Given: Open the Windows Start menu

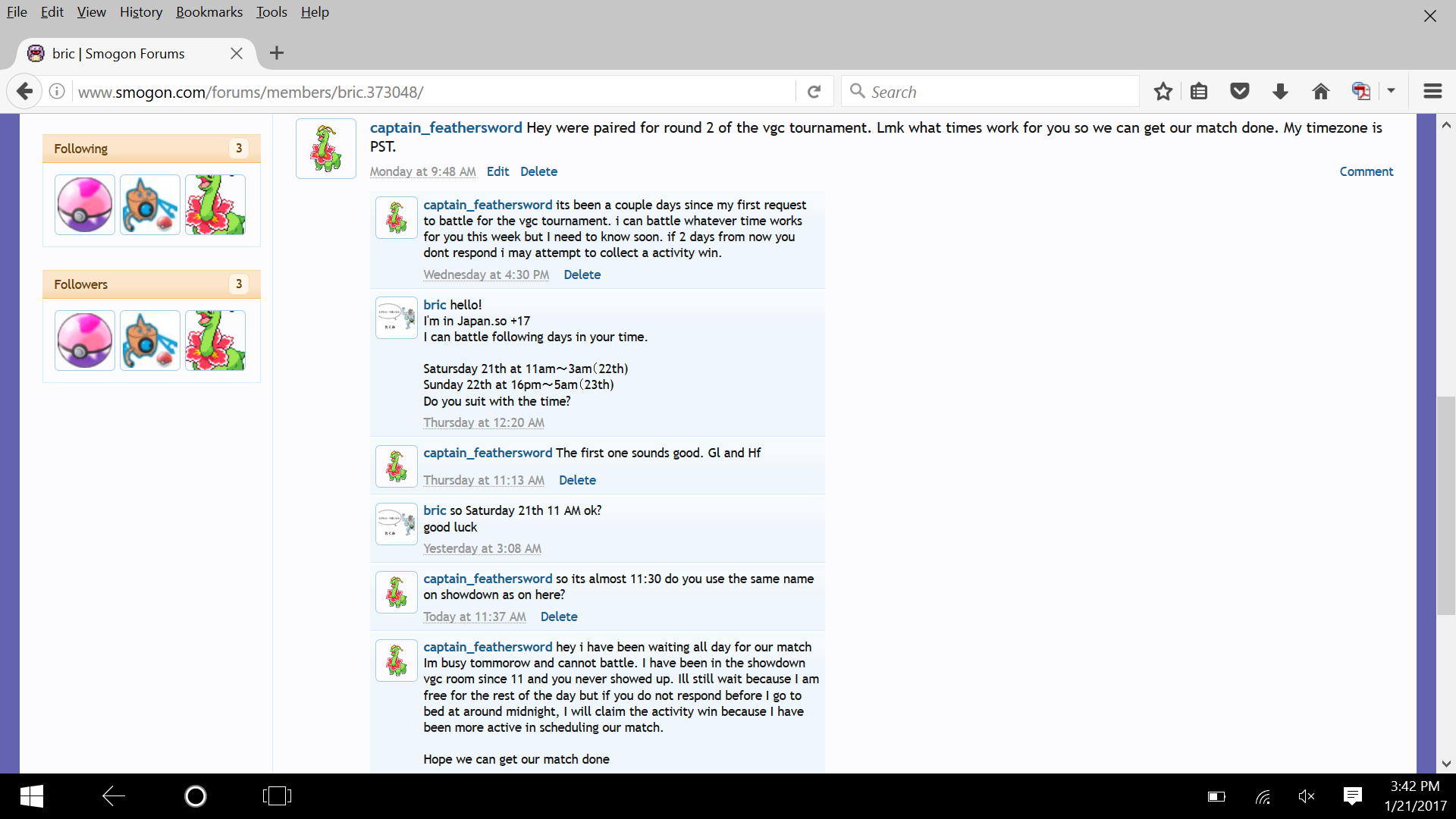Looking at the screenshot, I should tap(31, 796).
